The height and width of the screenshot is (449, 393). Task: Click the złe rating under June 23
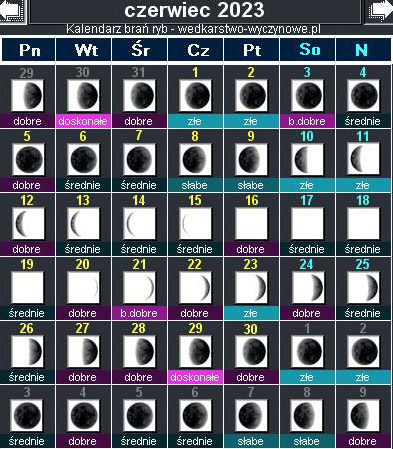tap(251, 313)
